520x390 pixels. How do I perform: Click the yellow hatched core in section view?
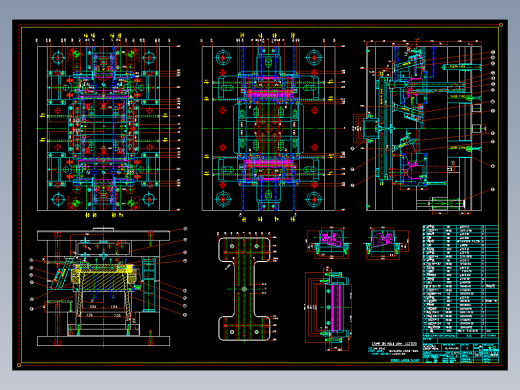click(102, 277)
